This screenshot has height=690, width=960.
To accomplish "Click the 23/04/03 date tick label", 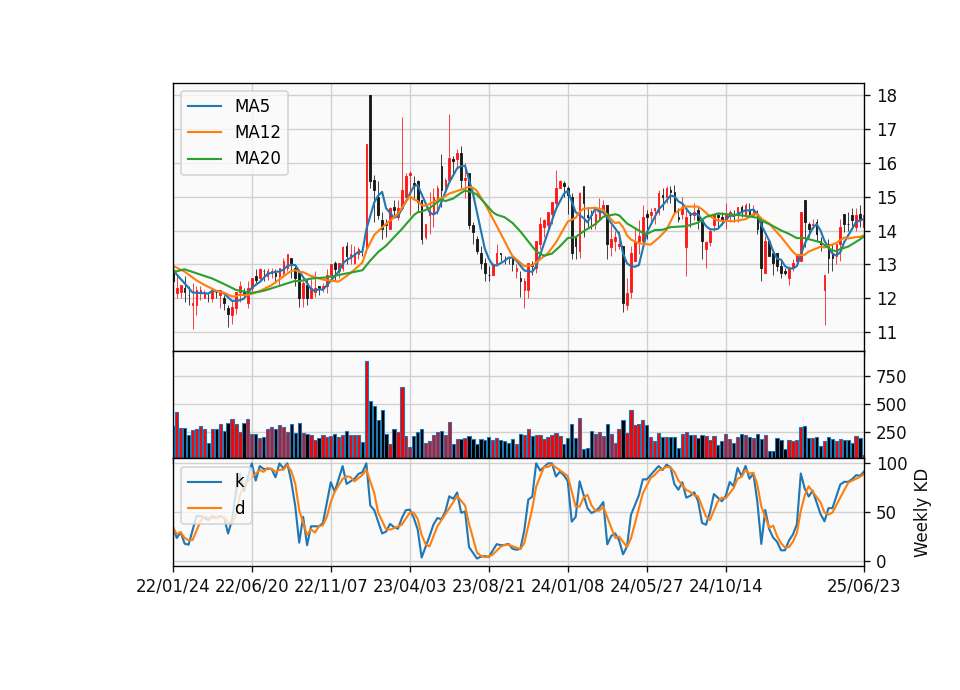I will tap(410, 586).
